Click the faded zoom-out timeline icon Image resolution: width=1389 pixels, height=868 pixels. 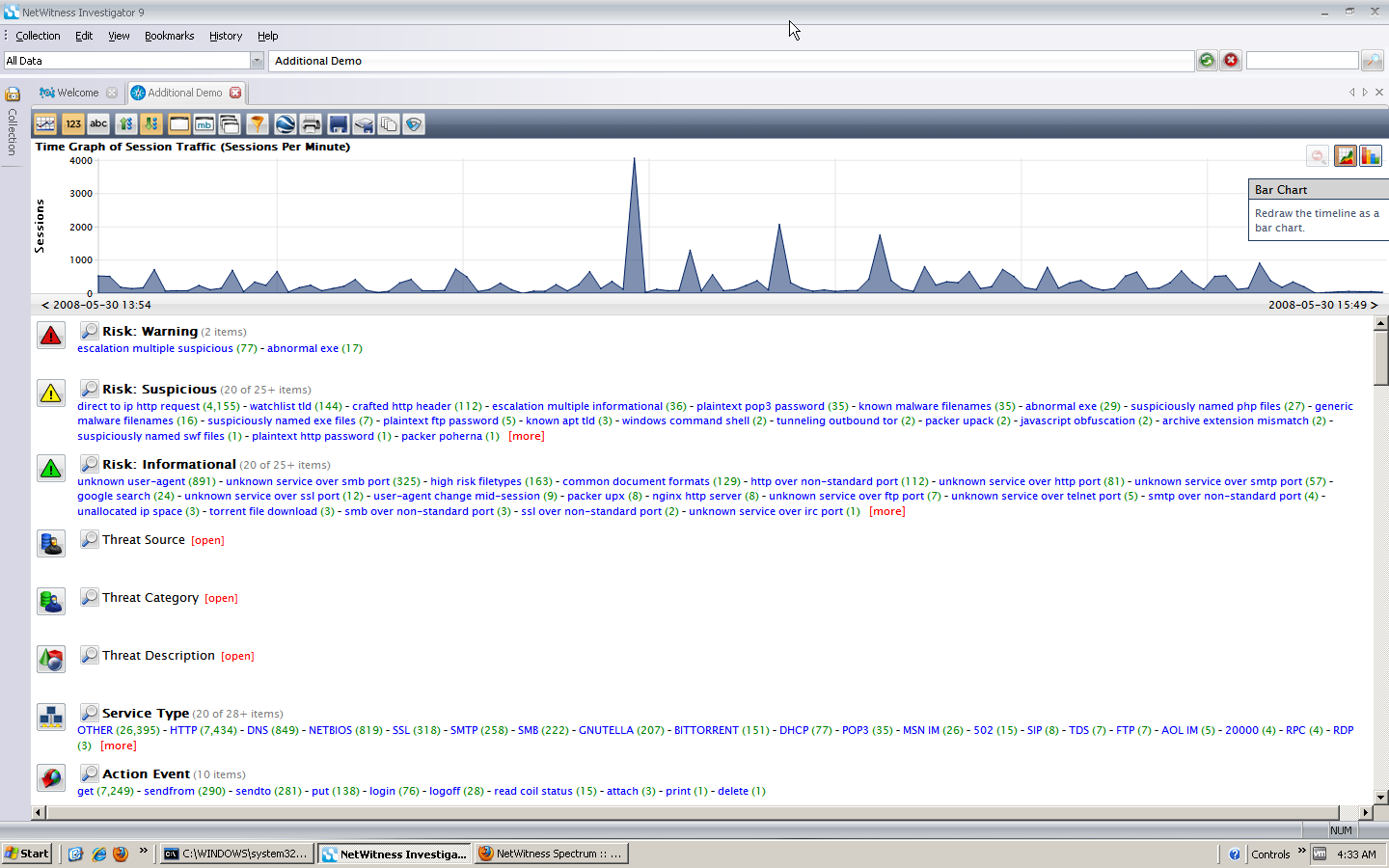(x=1318, y=155)
